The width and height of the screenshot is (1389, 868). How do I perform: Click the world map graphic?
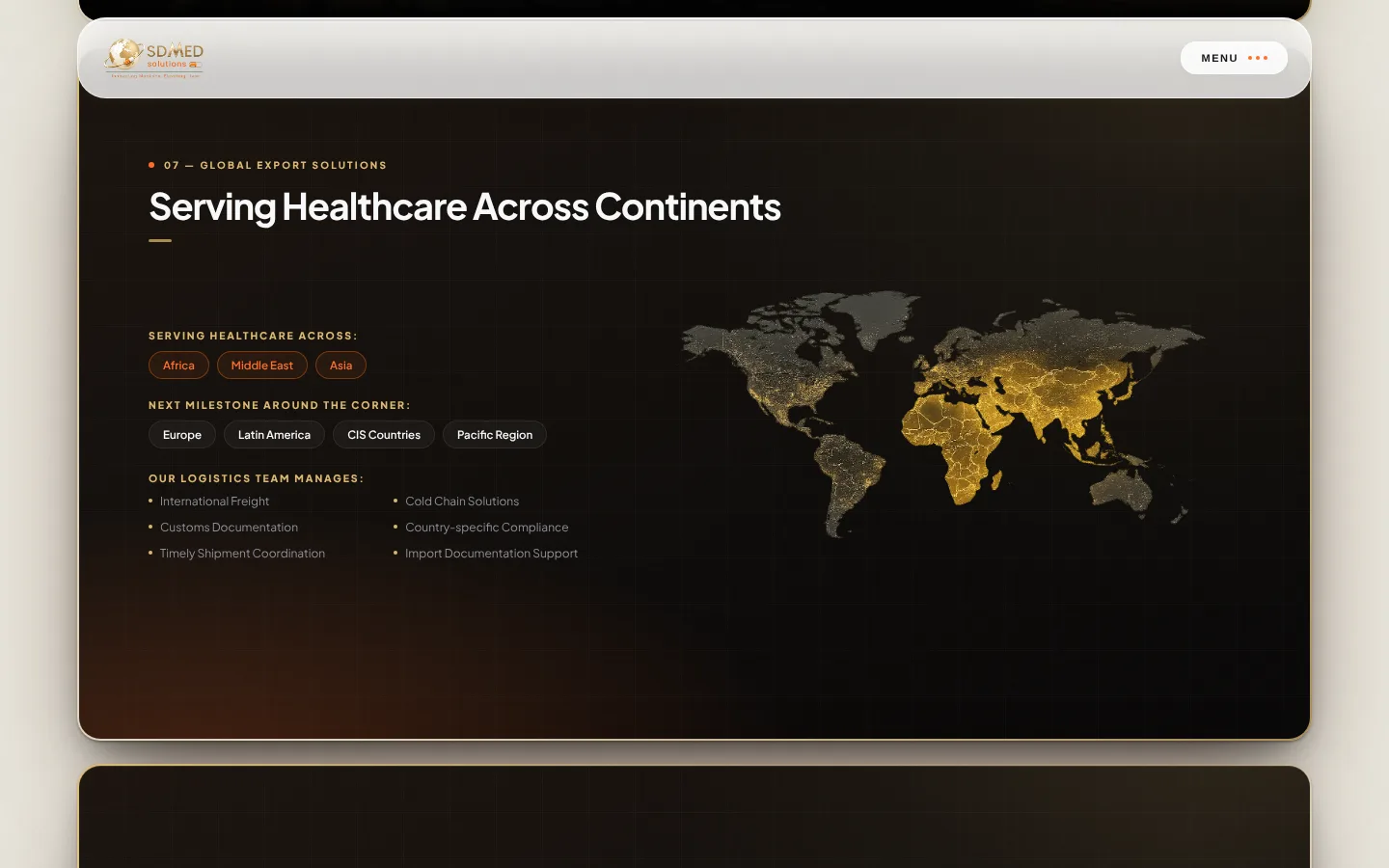tap(943, 413)
